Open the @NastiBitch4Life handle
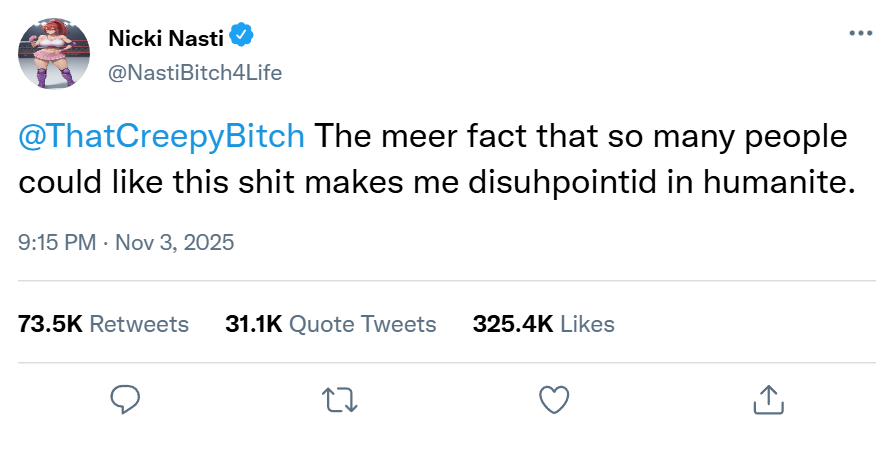This screenshot has width=894, height=454. tap(195, 72)
